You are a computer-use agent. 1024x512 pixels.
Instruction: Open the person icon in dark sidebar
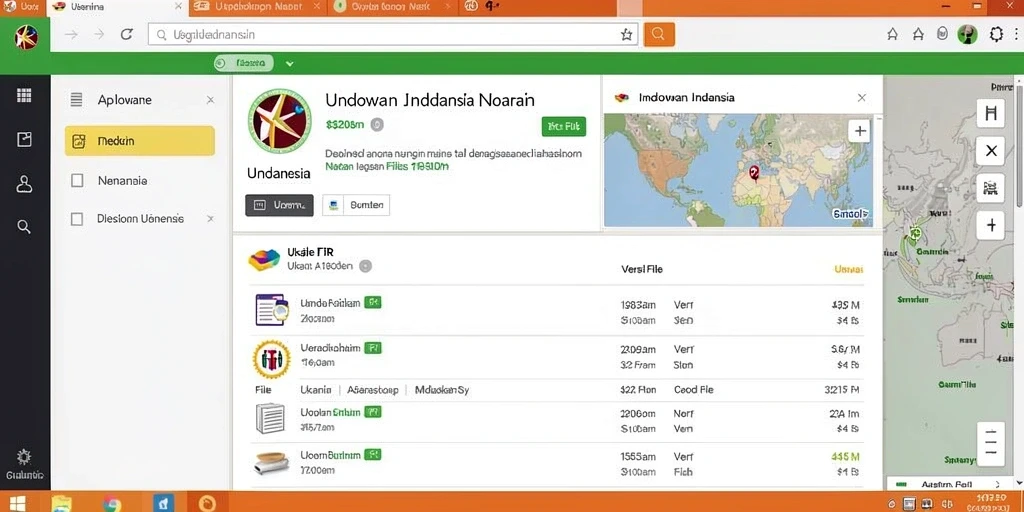click(24, 184)
